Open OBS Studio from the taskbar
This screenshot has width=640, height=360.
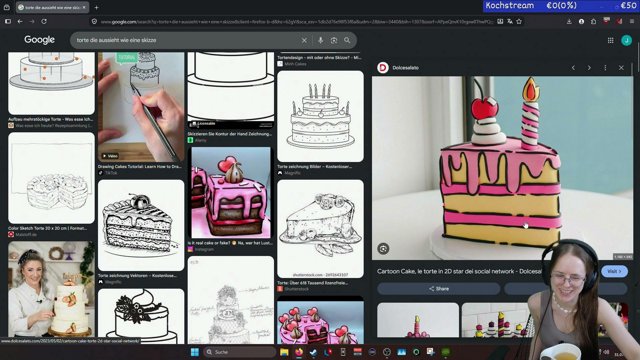pyautogui.click(x=387, y=352)
